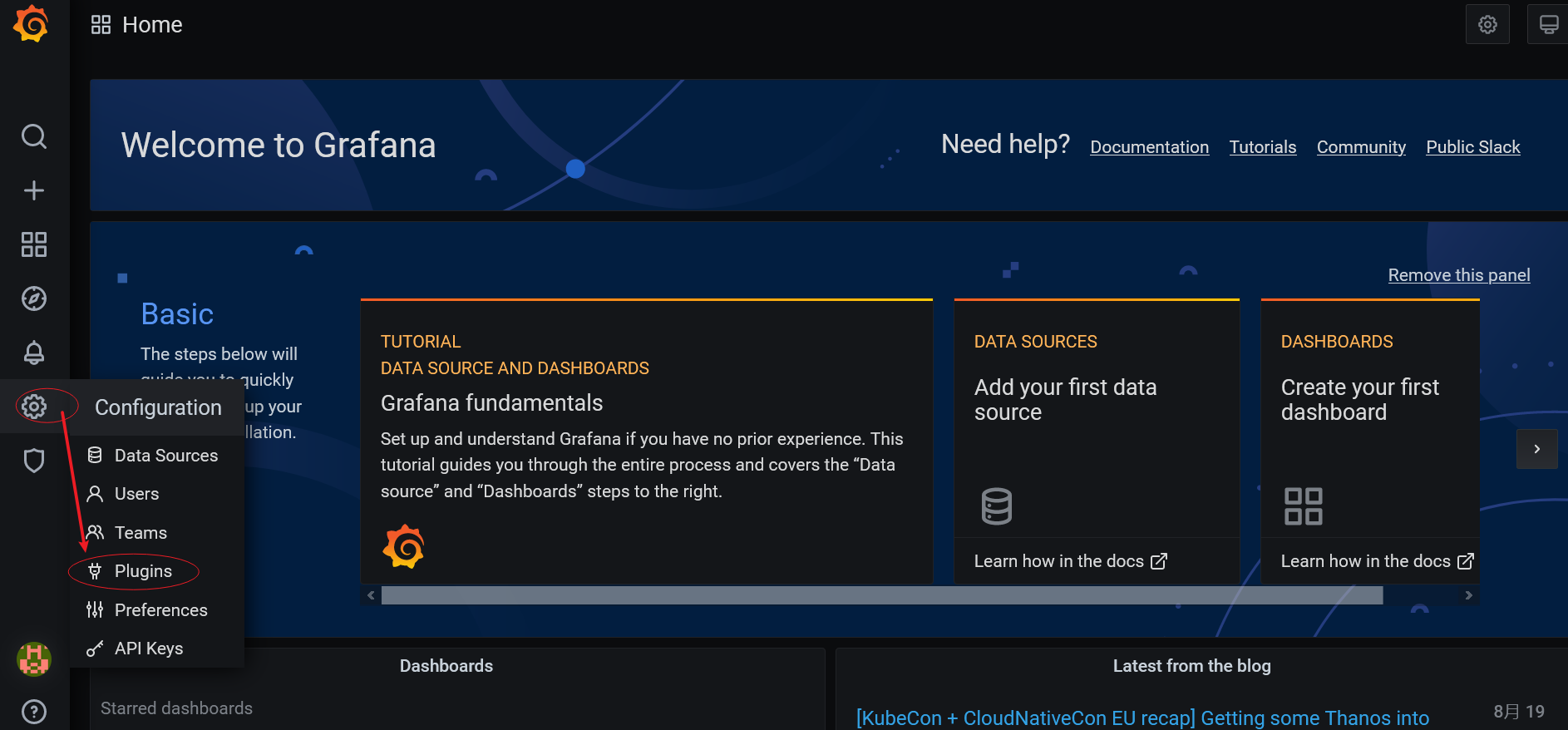Click the external link icon in Data Sources card
This screenshot has height=730, width=1568.
[1159, 561]
